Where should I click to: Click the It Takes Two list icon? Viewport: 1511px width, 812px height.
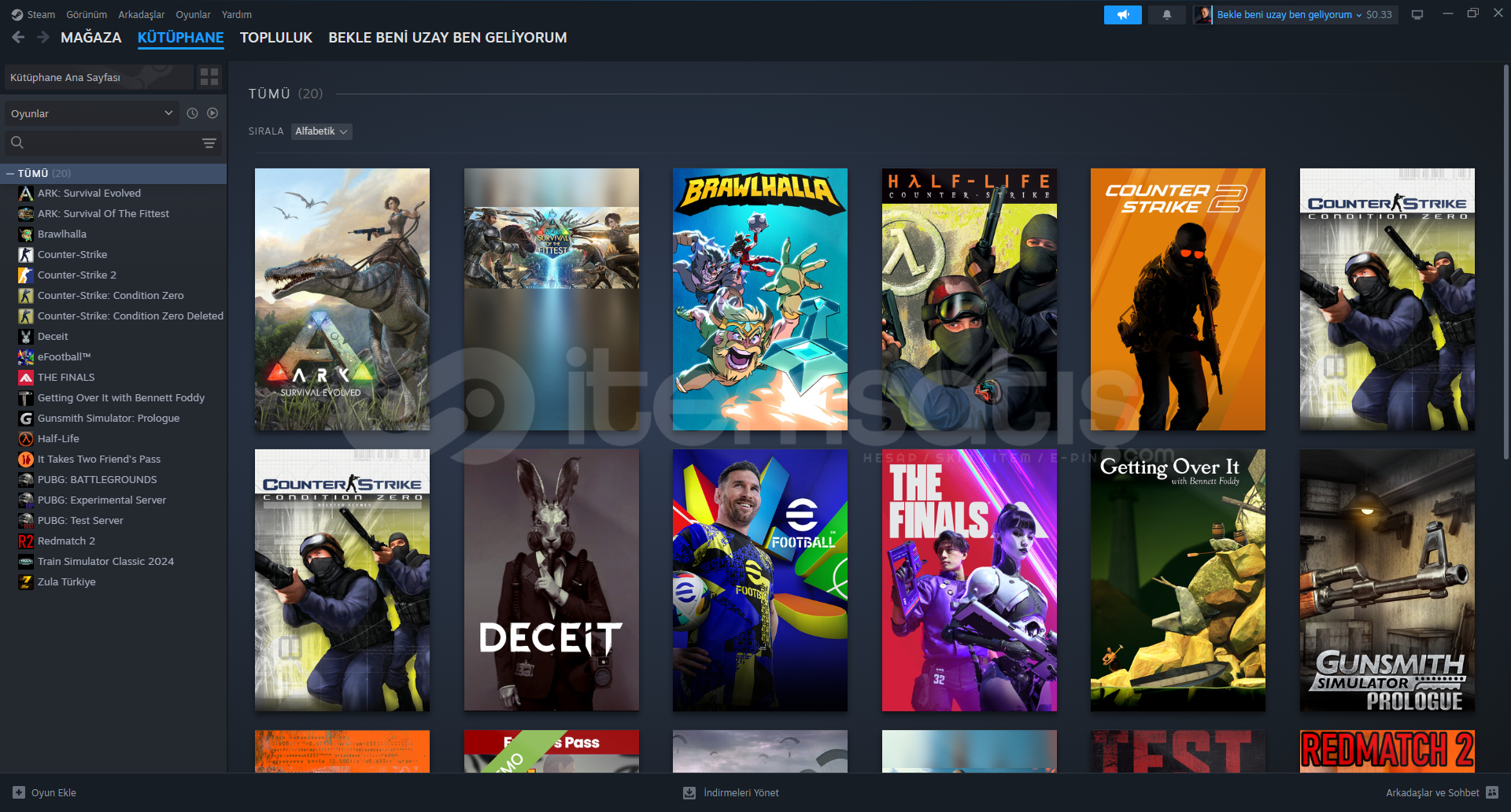[x=26, y=460]
